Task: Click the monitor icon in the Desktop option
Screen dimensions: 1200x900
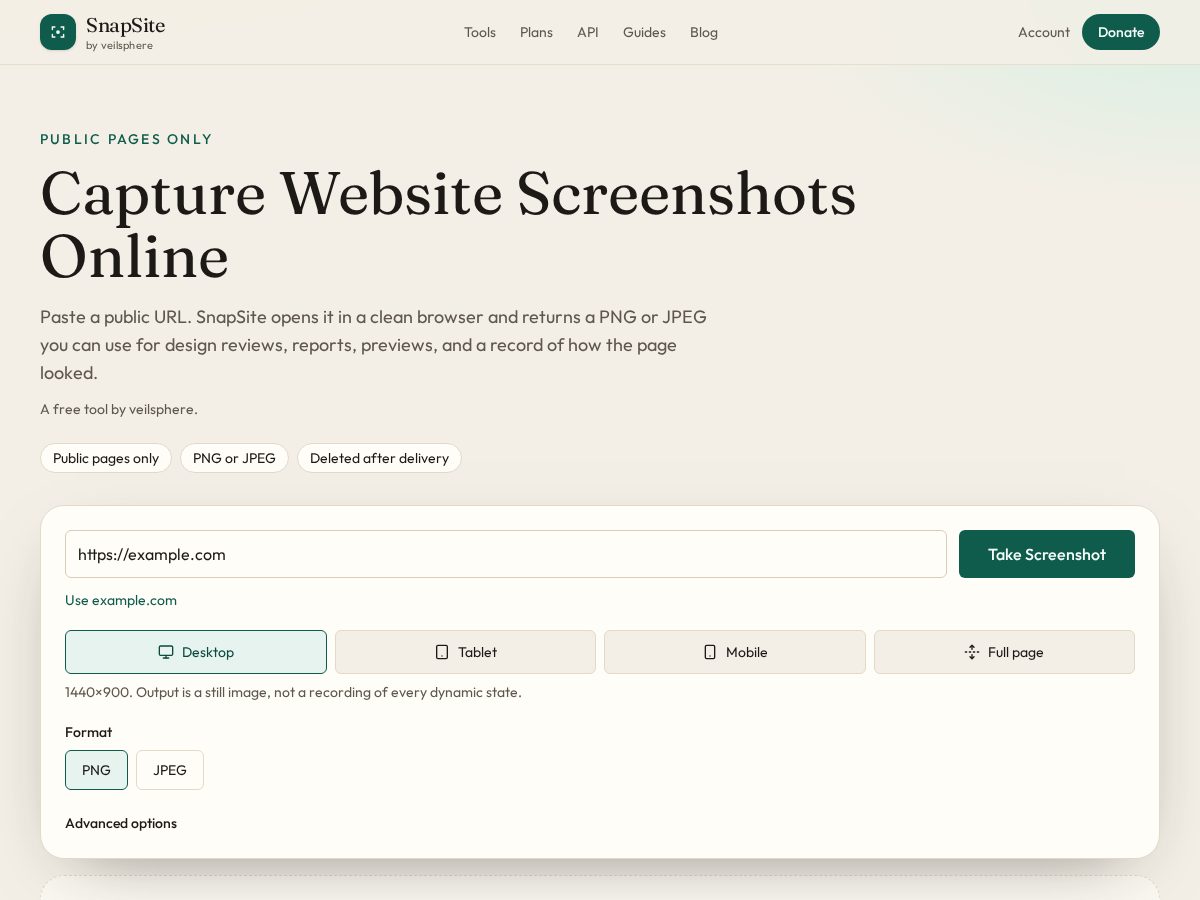Action: (166, 652)
